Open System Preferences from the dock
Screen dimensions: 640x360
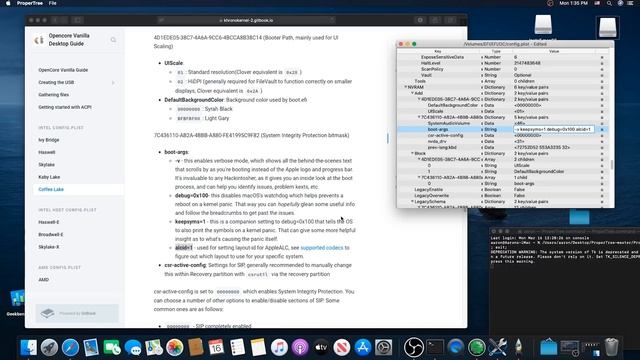pyautogui.click(x=384, y=347)
